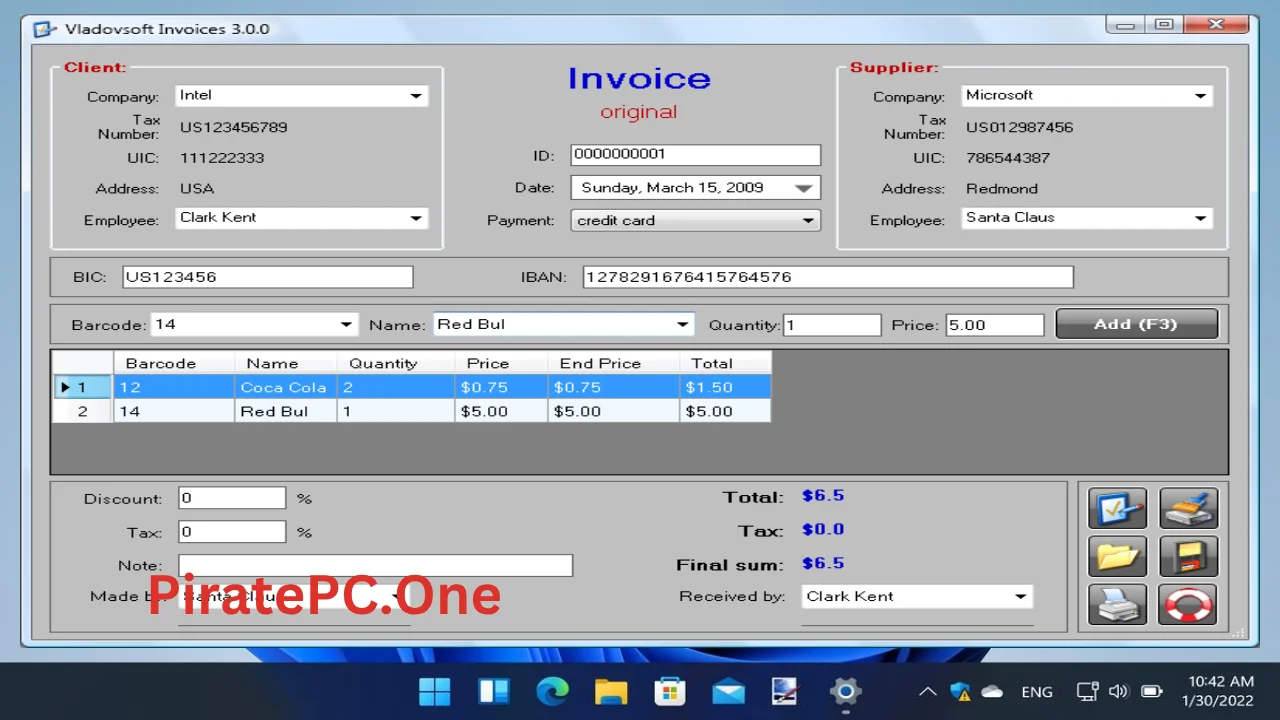Click End Price cell of Red Bul row
Screen dimensions: 1280x720
pos(613,411)
